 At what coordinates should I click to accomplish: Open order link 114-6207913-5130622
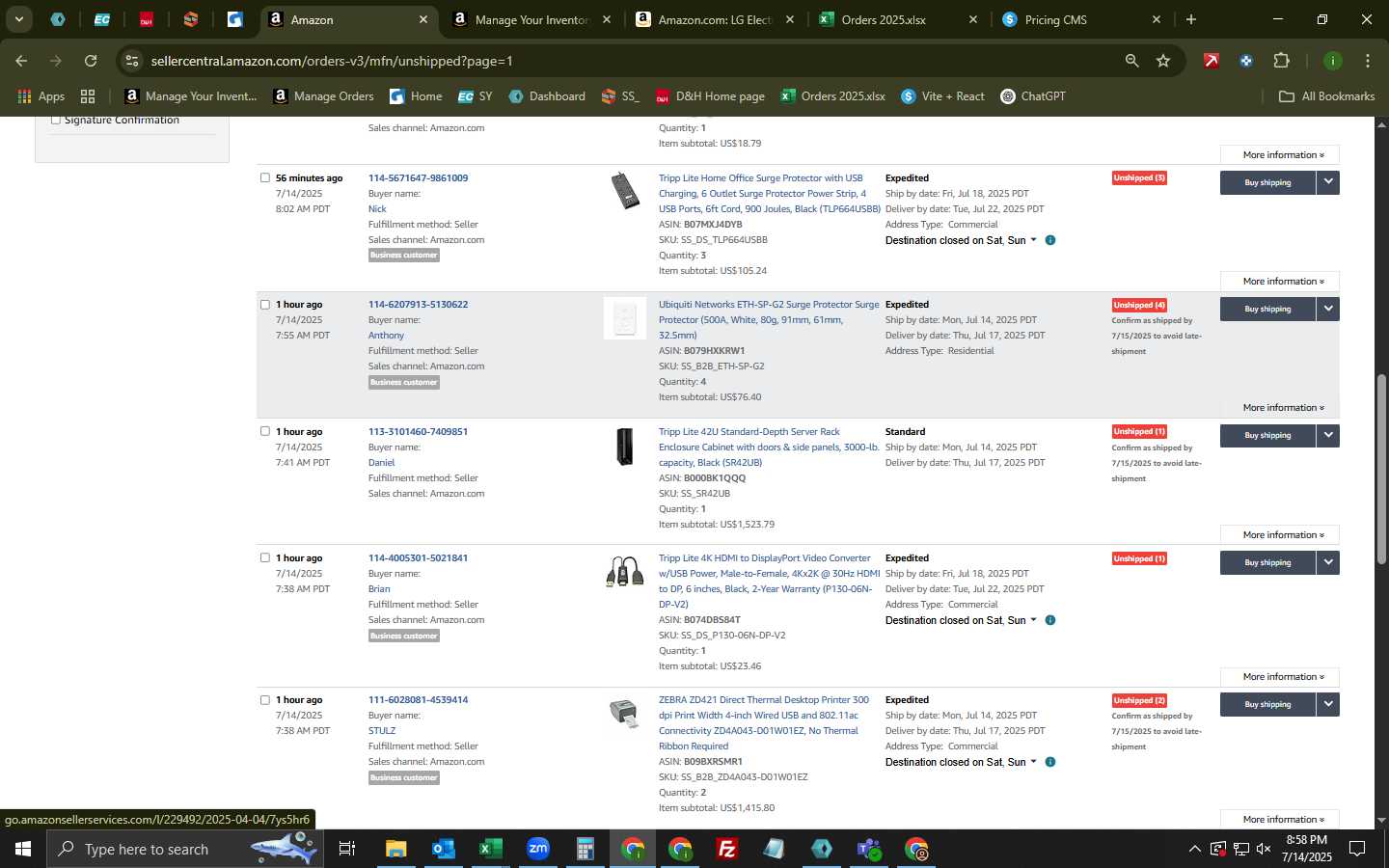418,304
